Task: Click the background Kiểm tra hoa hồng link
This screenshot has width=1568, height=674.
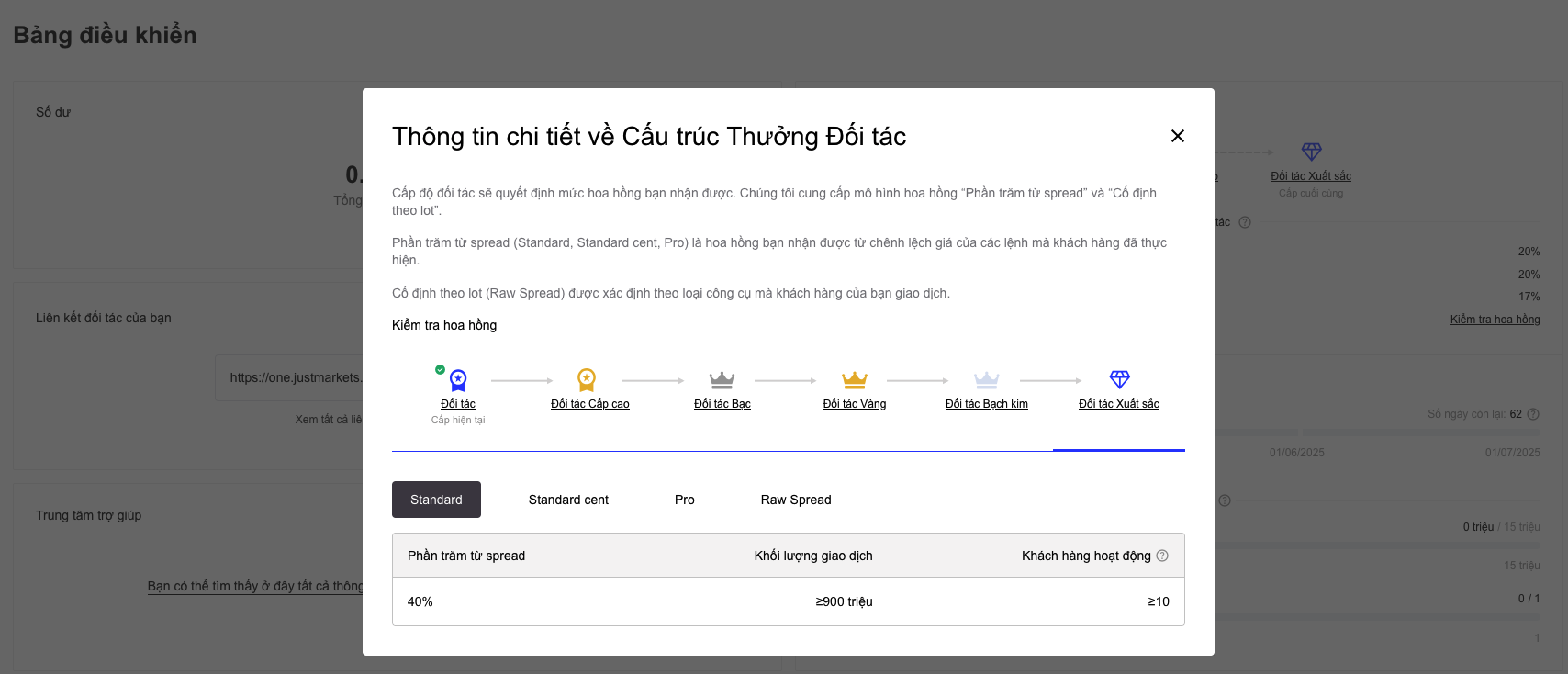Action: [x=1495, y=320]
